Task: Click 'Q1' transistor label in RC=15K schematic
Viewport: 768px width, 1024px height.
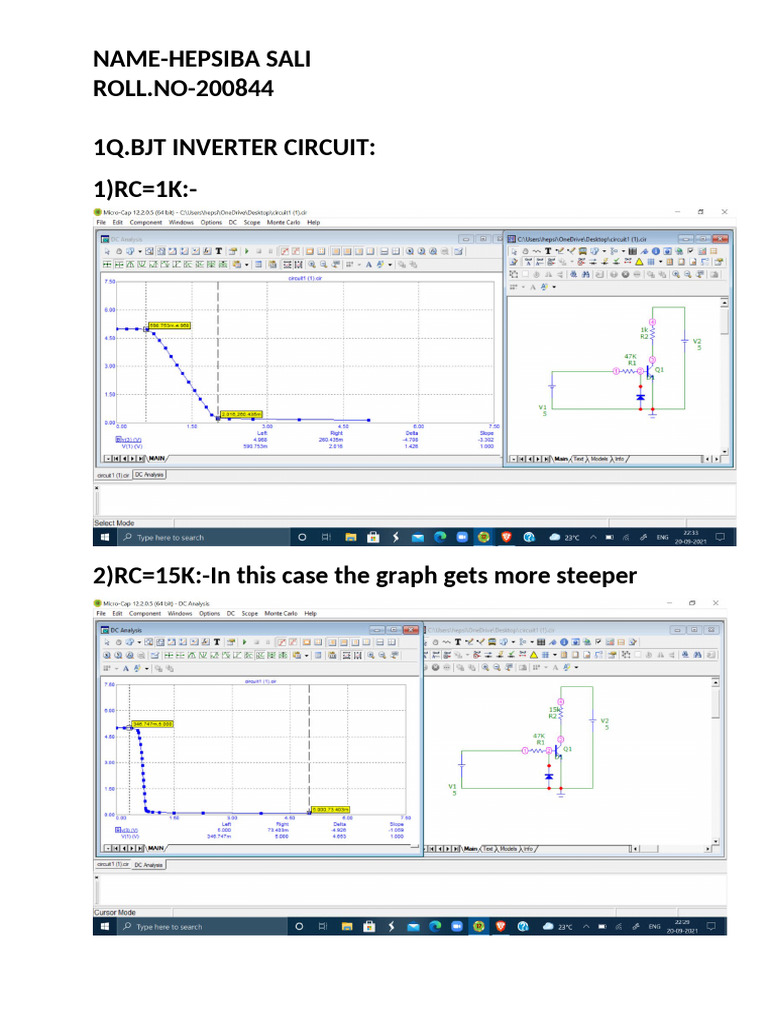Action: [x=568, y=749]
